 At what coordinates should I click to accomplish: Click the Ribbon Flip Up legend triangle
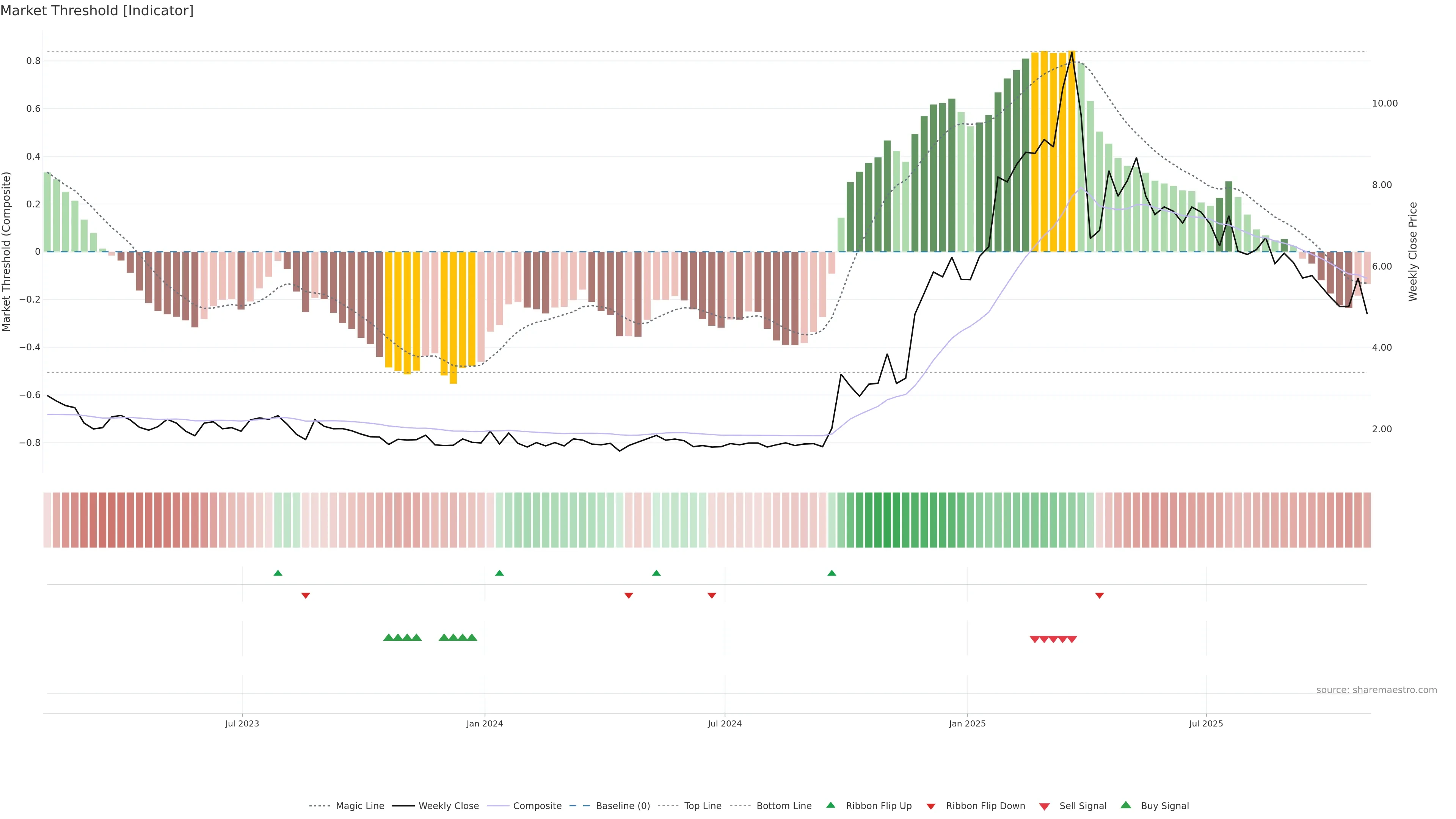[830, 805]
